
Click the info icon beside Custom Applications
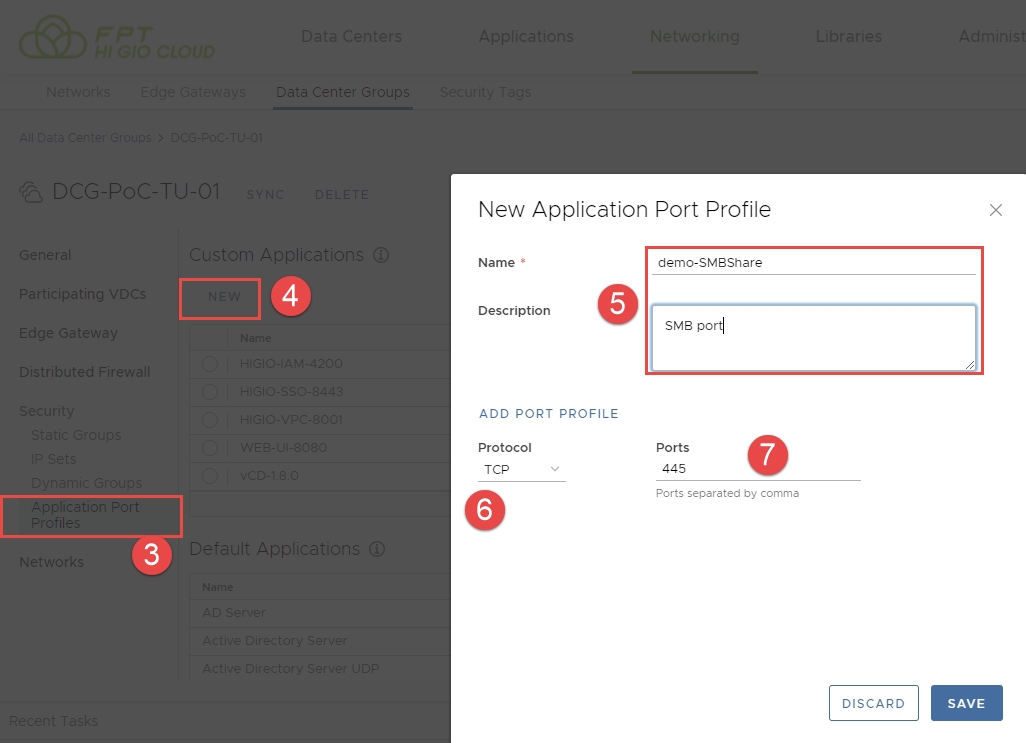coord(380,255)
